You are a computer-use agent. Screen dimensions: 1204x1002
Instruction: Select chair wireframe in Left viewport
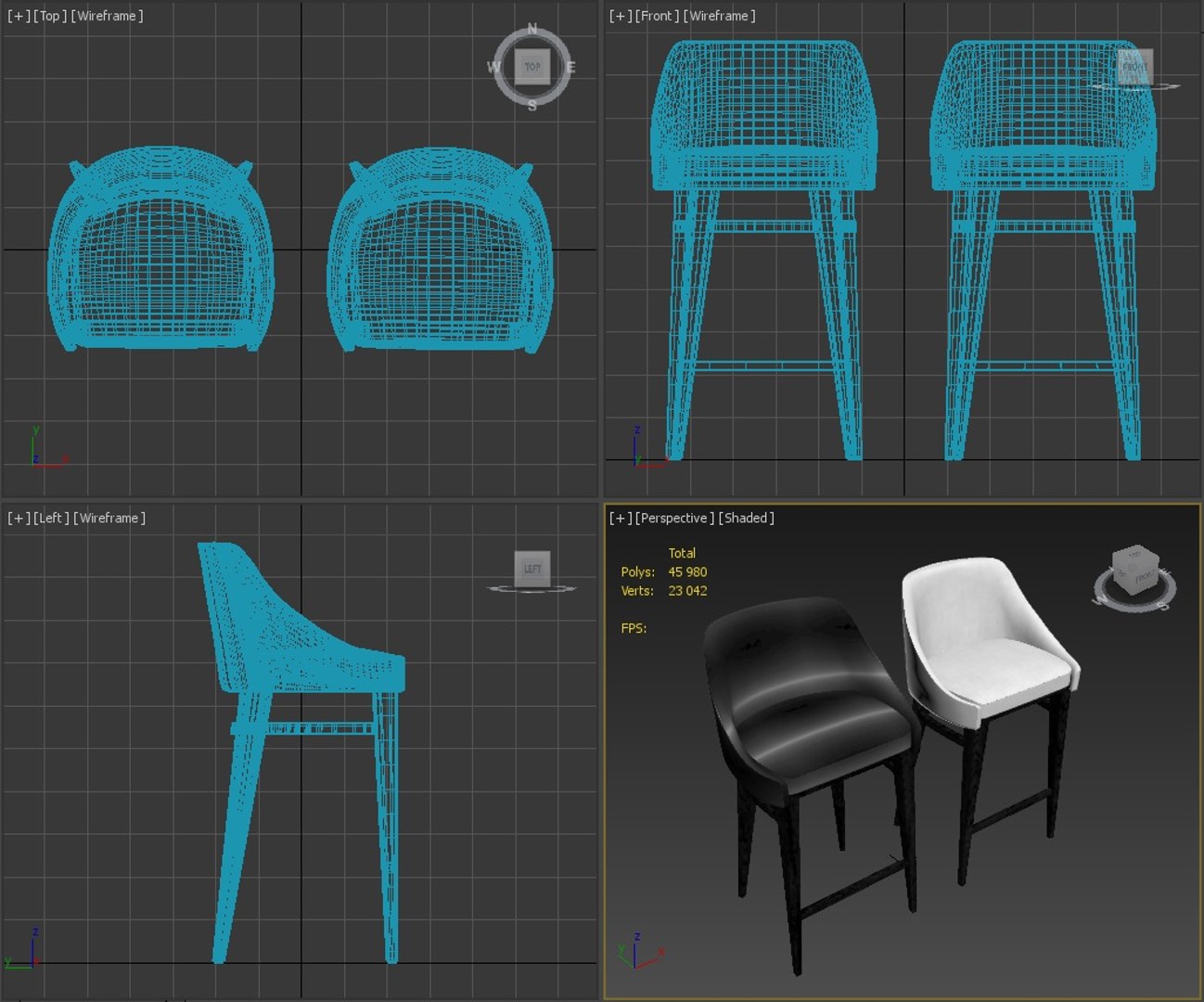tap(301, 751)
